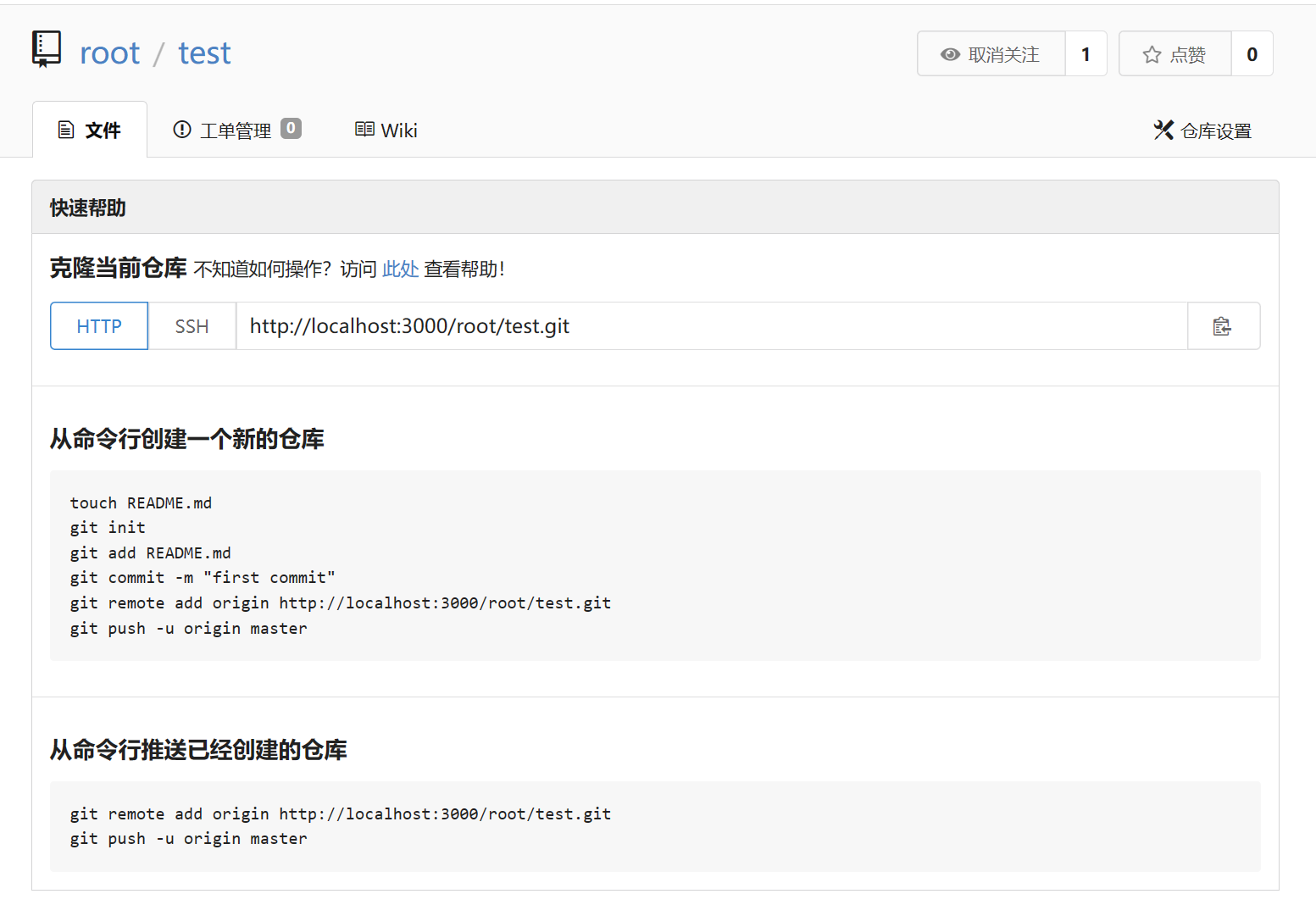
Task: Open the test repository title link
Action: (x=204, y=53)
